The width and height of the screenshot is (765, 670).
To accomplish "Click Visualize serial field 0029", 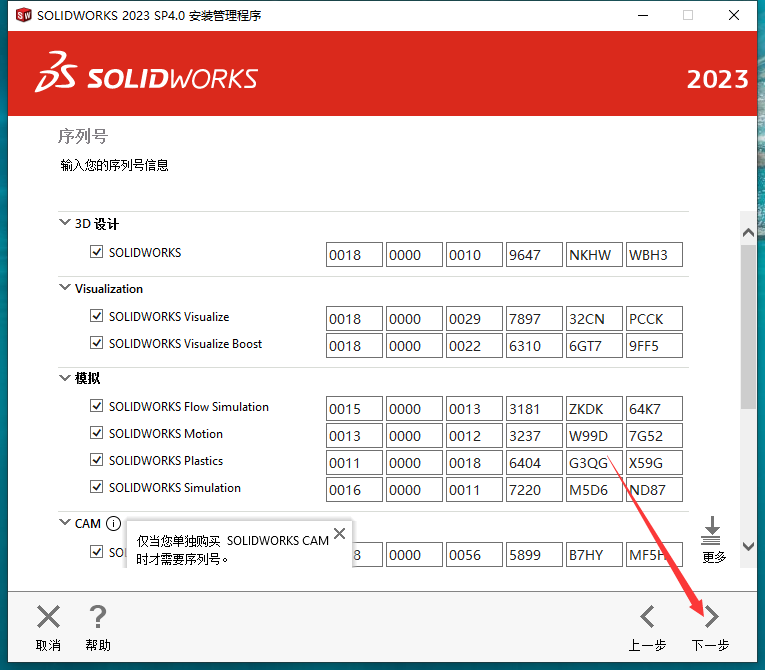I will click(x=474, y=319).
